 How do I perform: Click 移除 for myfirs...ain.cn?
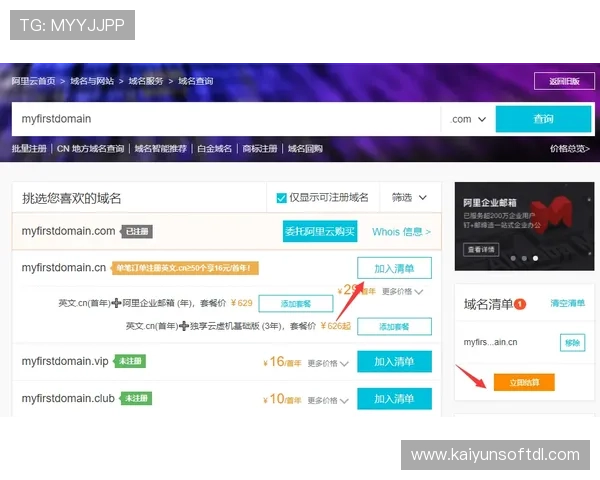coord(572,343)
